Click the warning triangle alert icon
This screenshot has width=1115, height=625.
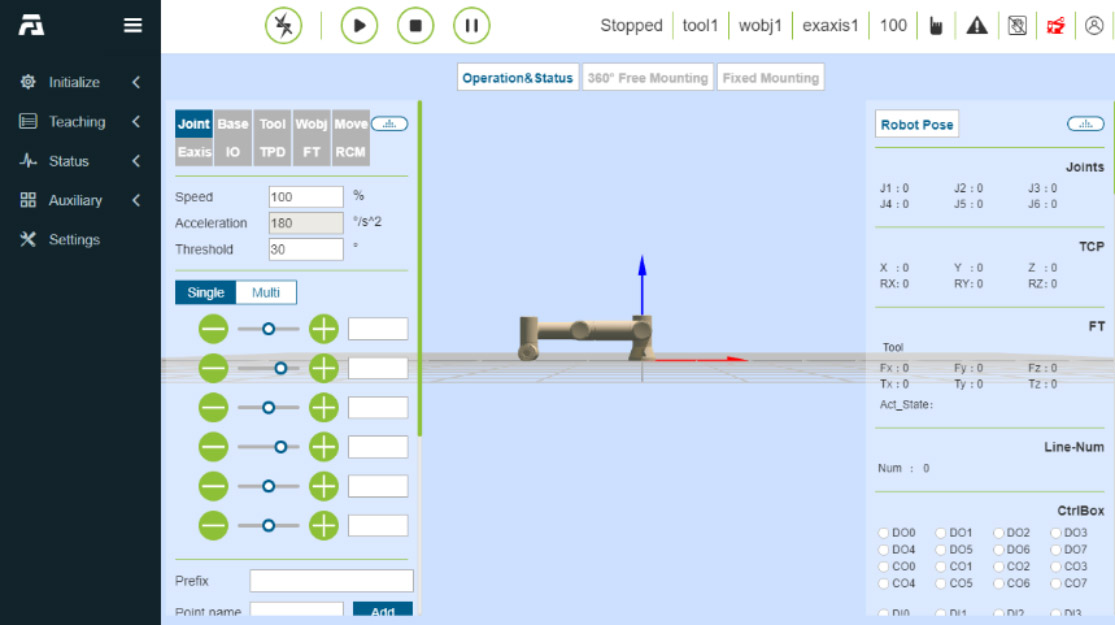click(977, 26)
